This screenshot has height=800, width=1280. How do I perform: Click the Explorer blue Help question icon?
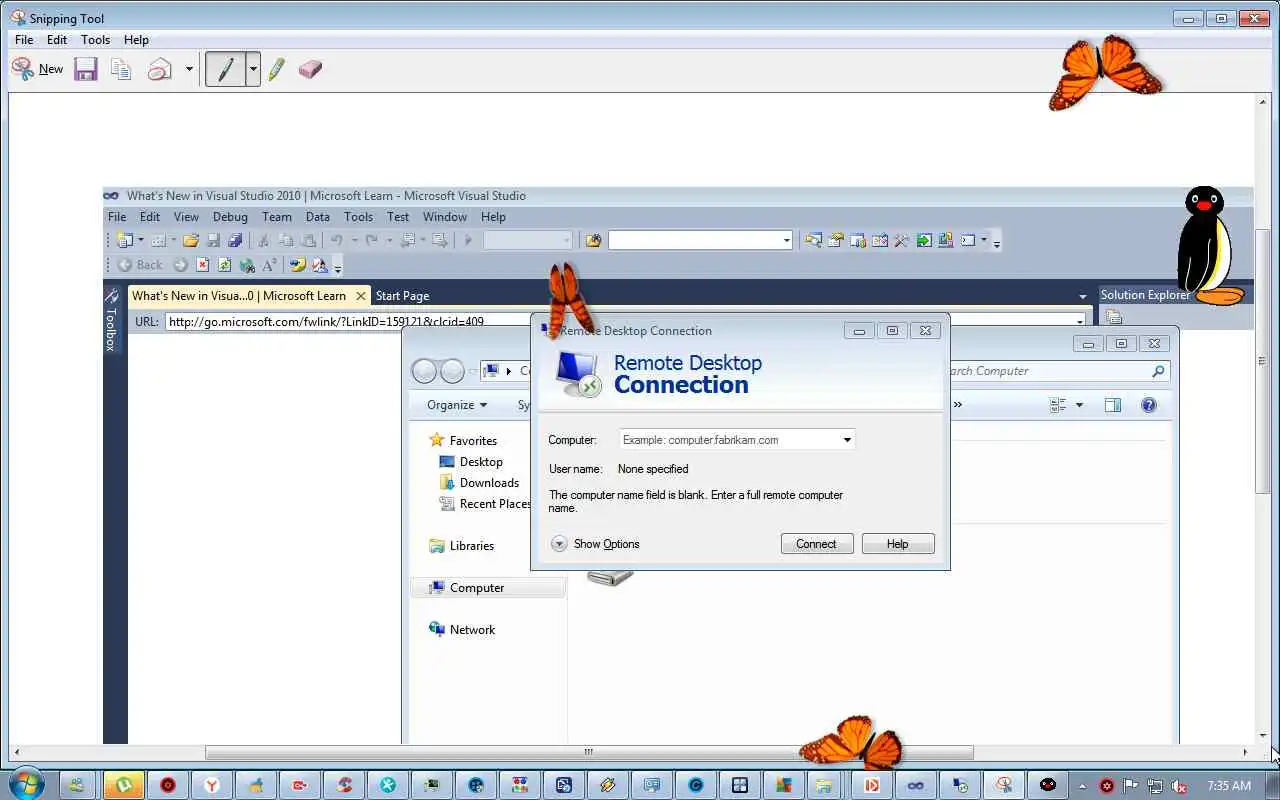(1149, 405)
